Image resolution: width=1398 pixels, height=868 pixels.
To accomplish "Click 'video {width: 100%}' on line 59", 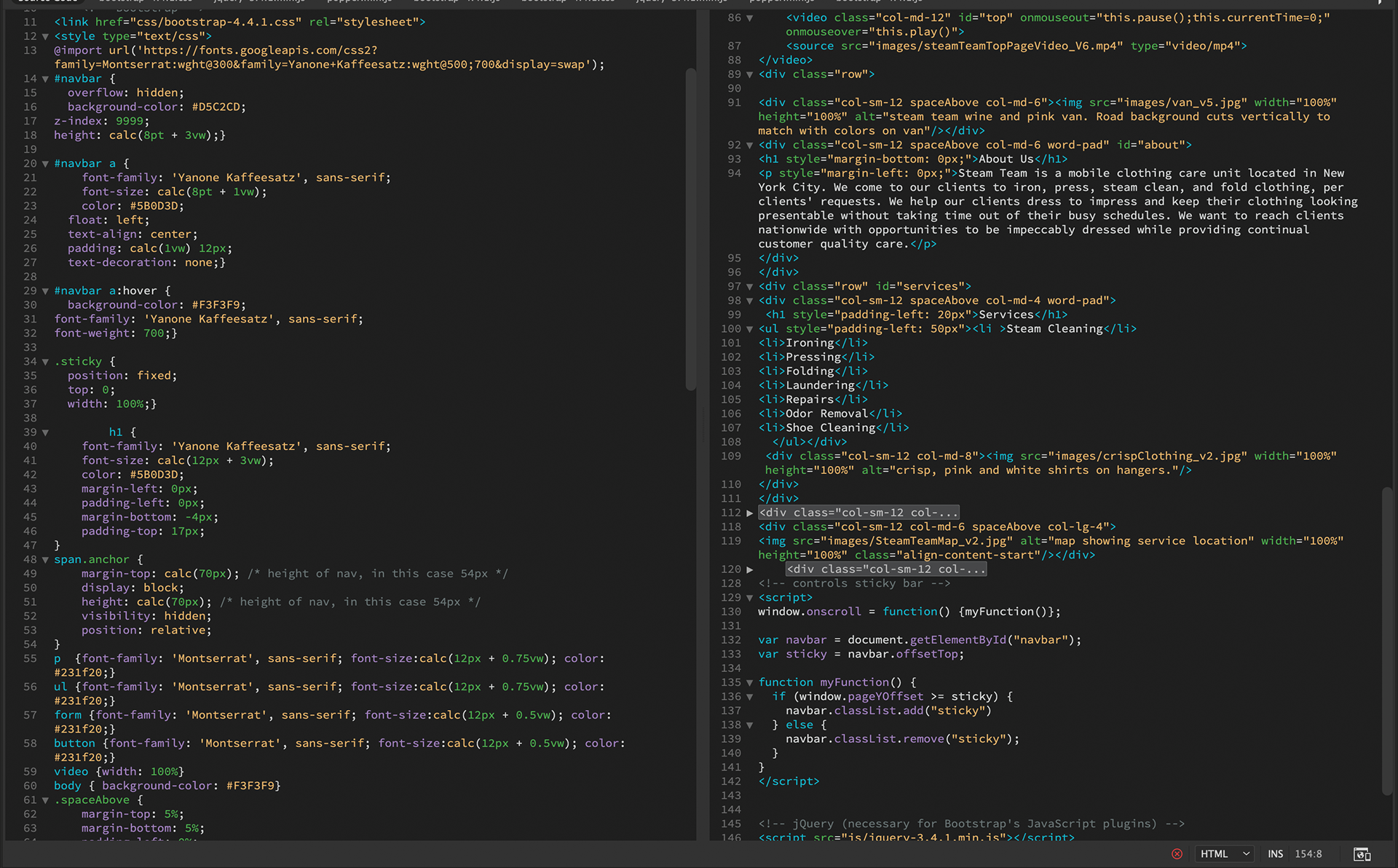I will coord(119,772).
